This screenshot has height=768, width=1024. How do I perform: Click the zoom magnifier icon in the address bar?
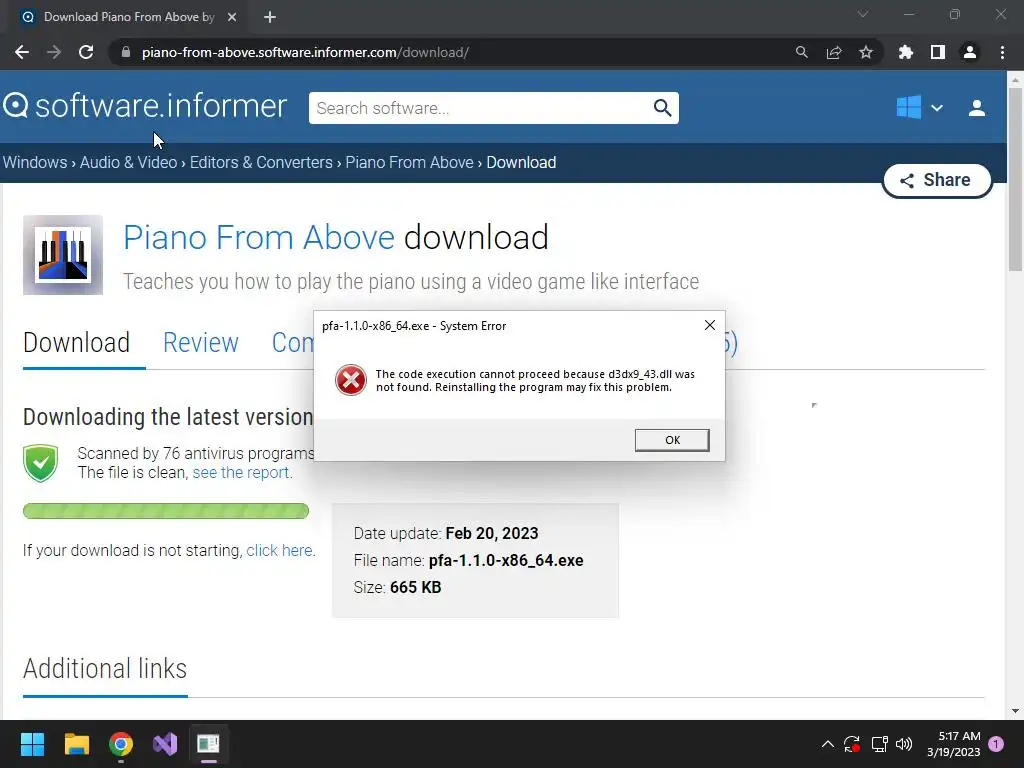801,52
